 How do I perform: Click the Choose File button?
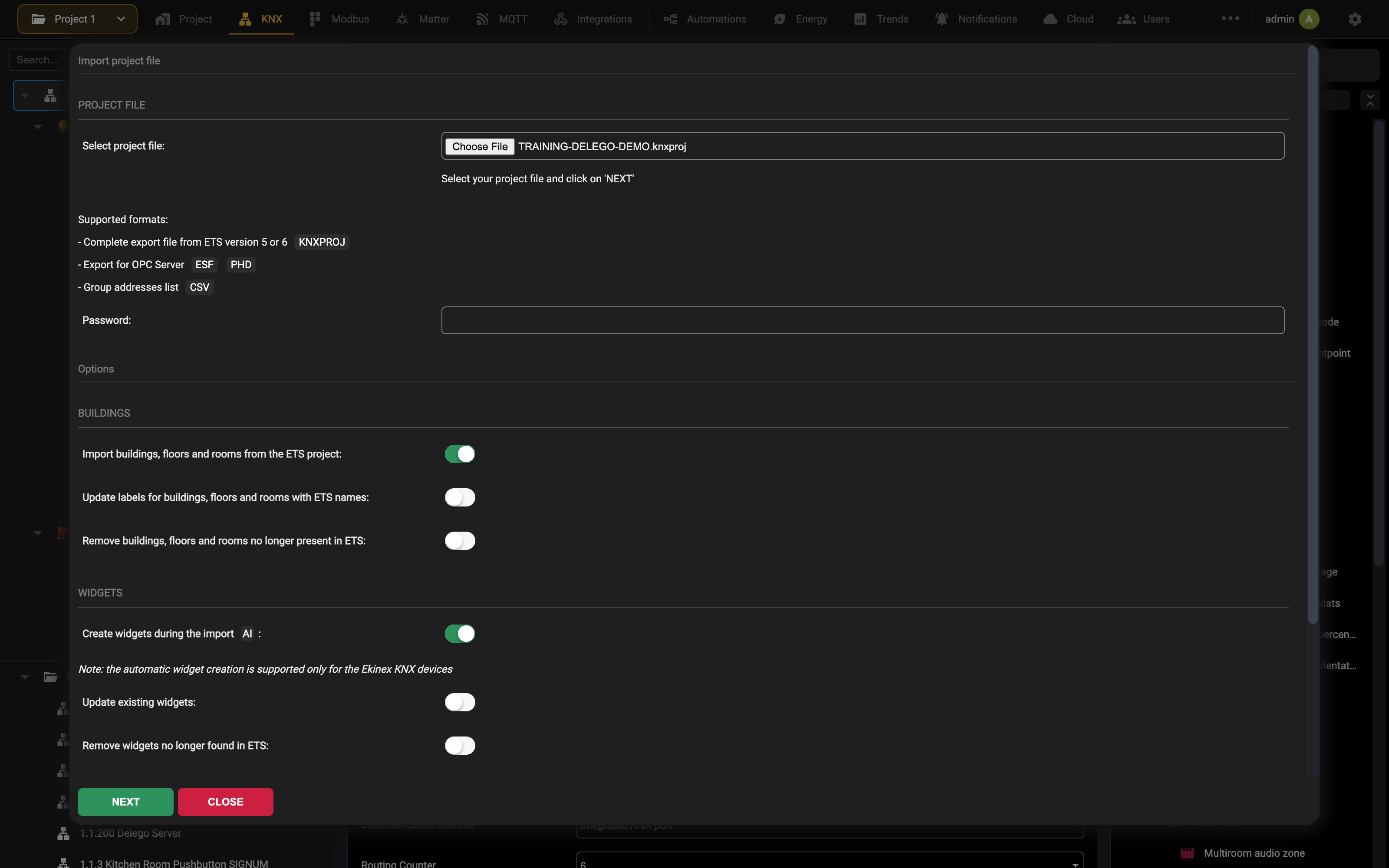(480, 146)
